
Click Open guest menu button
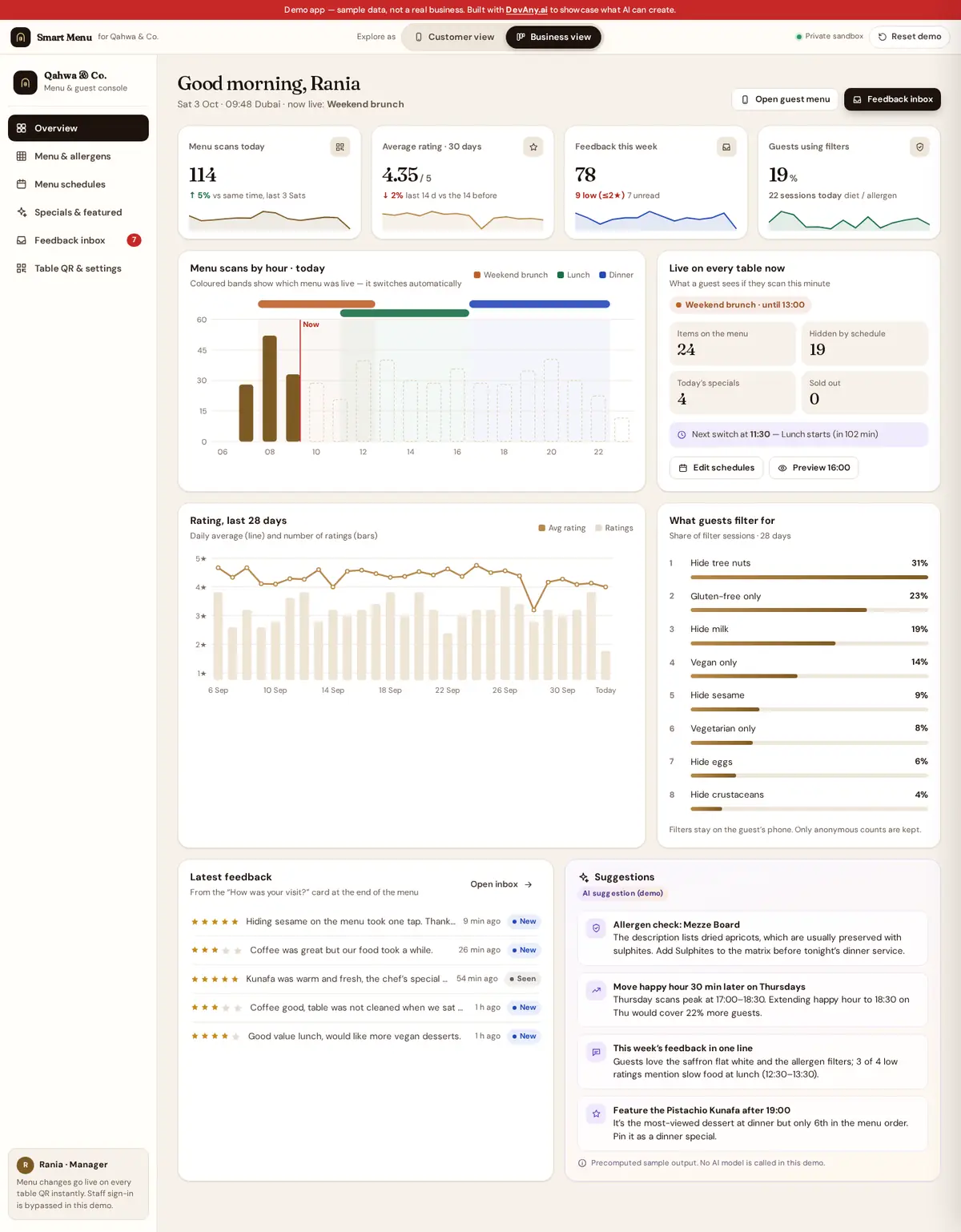coord(785,99)
